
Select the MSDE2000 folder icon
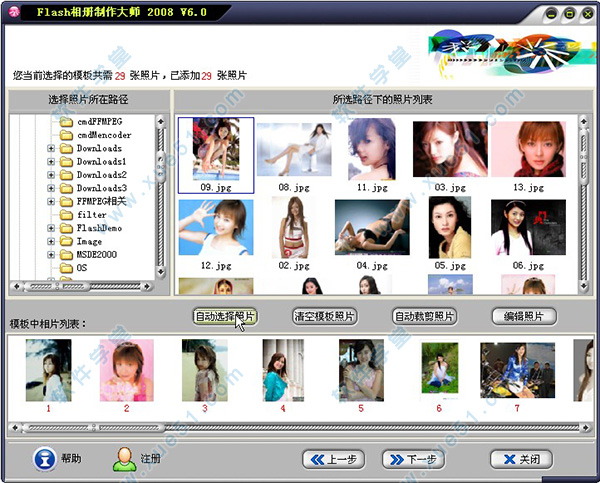[67, 255]
